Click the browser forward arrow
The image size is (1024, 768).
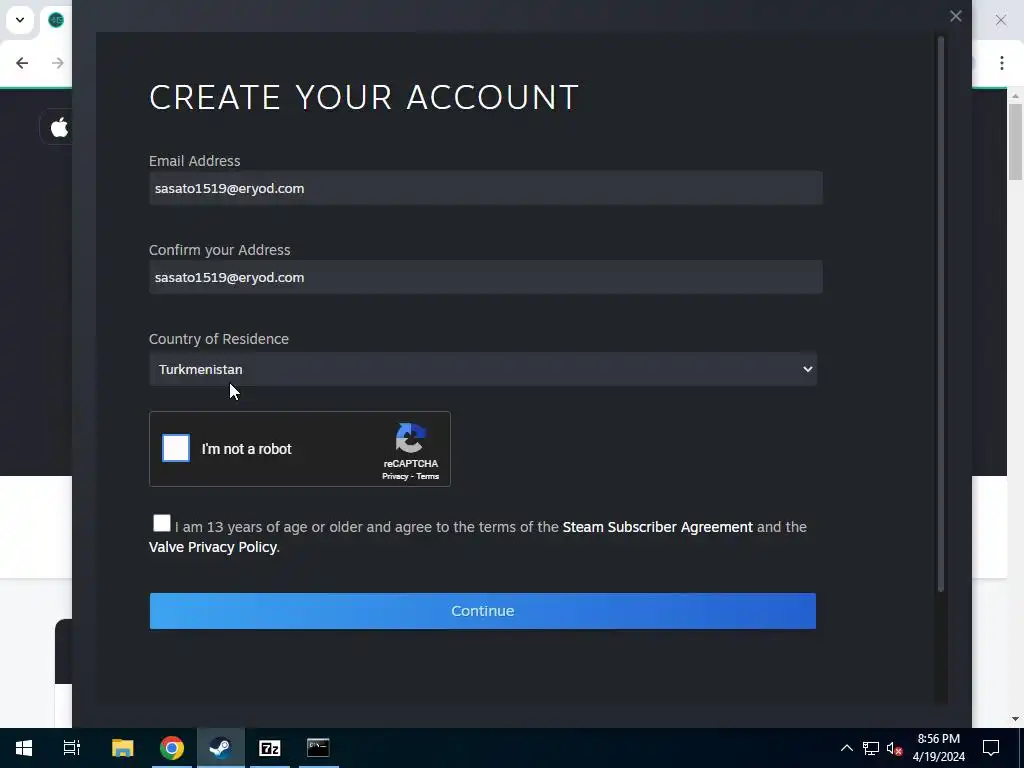[x=57, y=63]
